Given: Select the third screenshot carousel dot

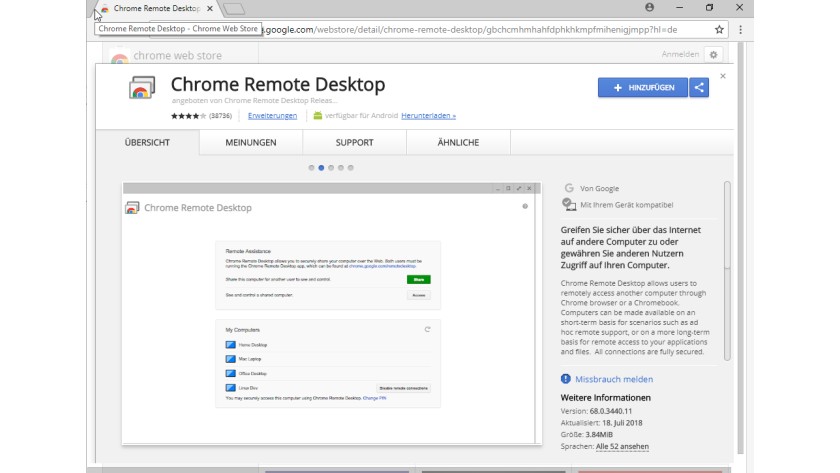Looking at the screenshot, I should [331, 168].
